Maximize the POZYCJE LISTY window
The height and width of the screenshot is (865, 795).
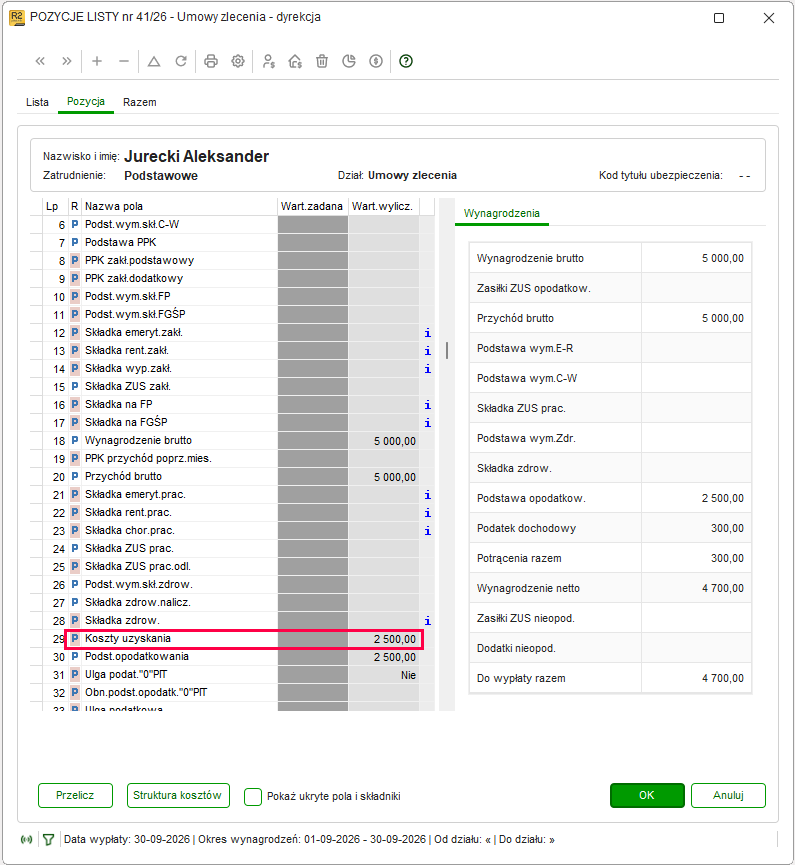click(719, 18)
